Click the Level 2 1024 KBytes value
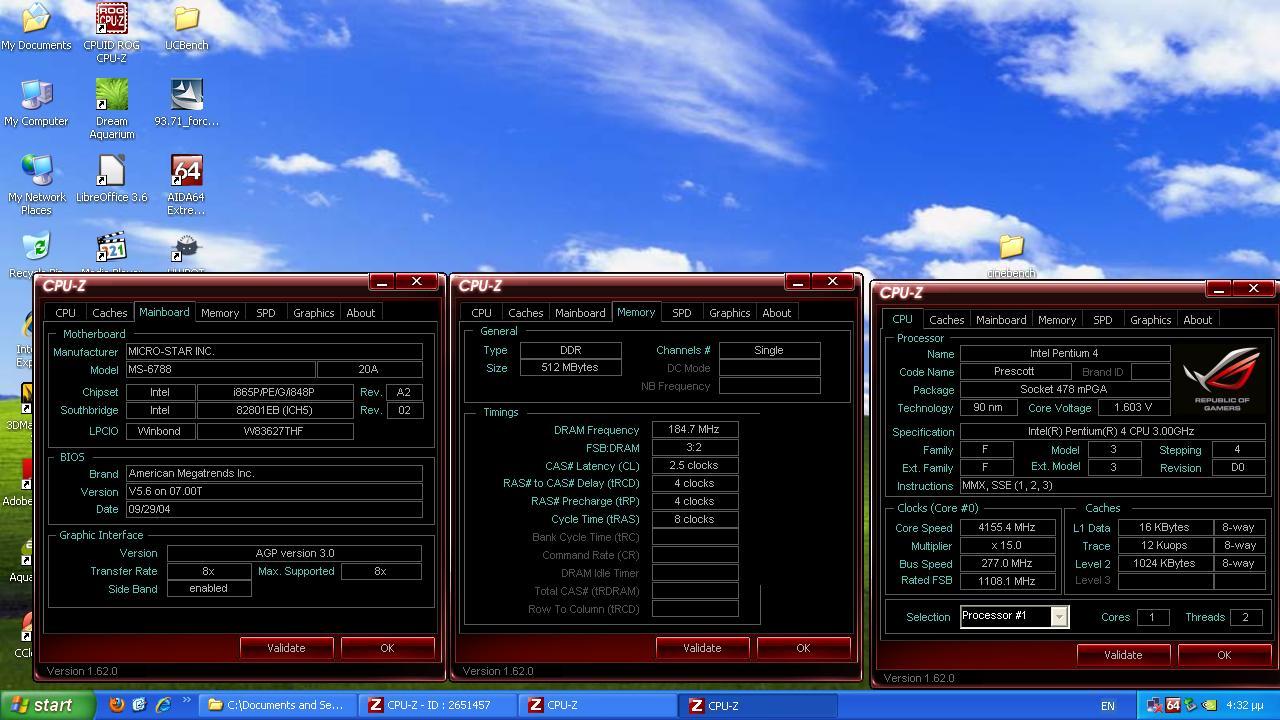The width and height of the screenshot is (1280, 720). pyautogui.click(x=1164, y=564)
